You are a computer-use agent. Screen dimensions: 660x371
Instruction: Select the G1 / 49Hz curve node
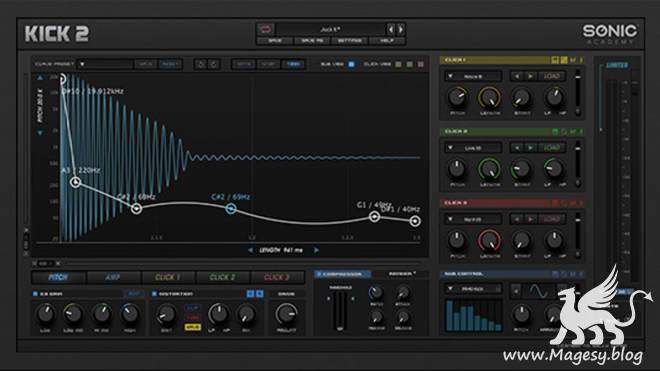point(374,216)
